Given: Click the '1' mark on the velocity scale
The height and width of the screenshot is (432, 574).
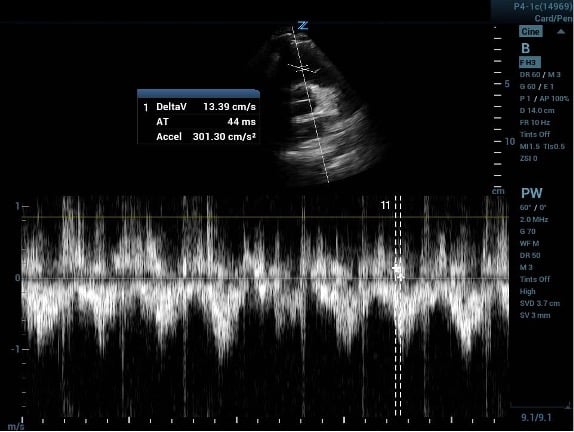Looking at the screenshot, I should tap(18, 206).
